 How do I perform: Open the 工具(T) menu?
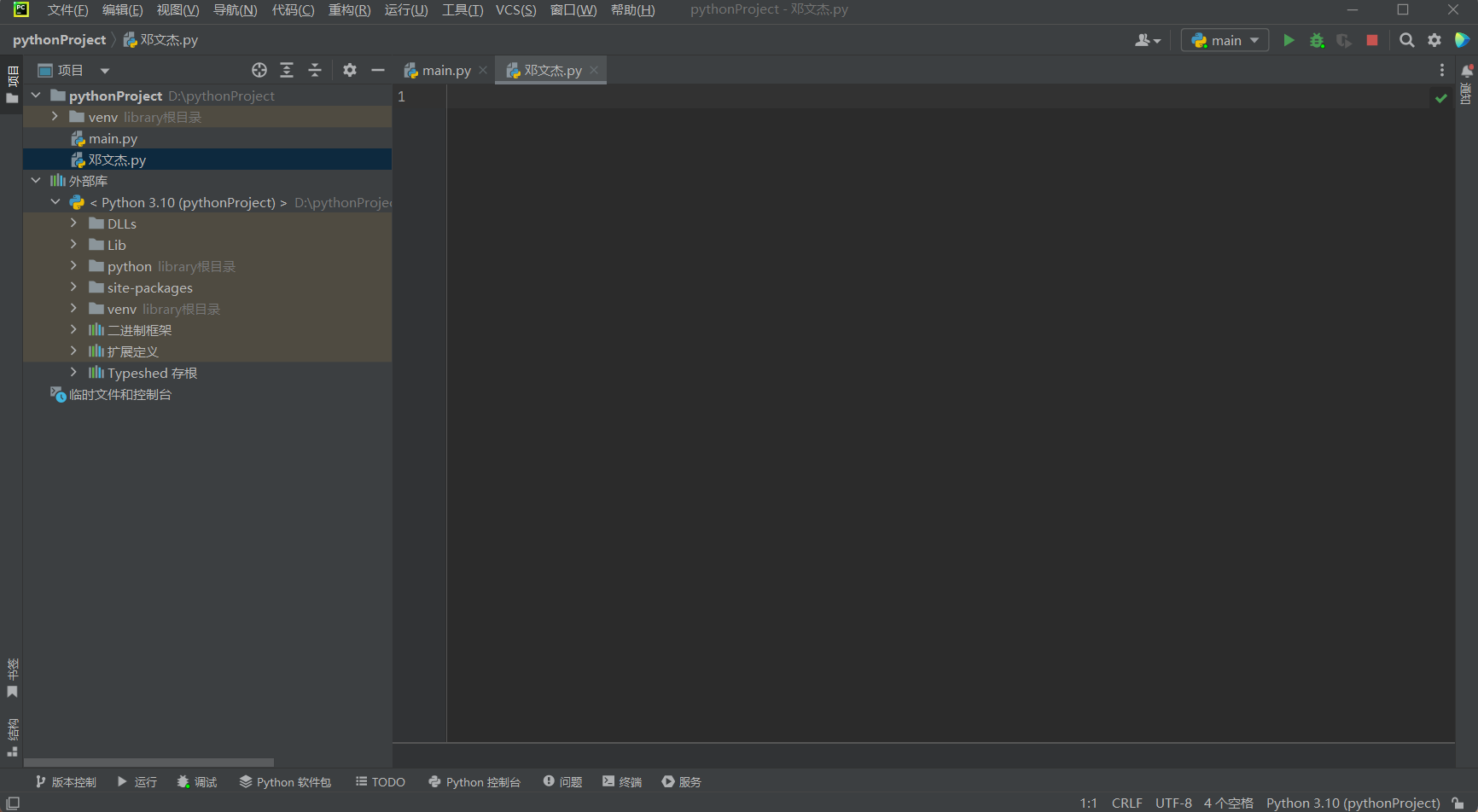click(x=463, y=10)
